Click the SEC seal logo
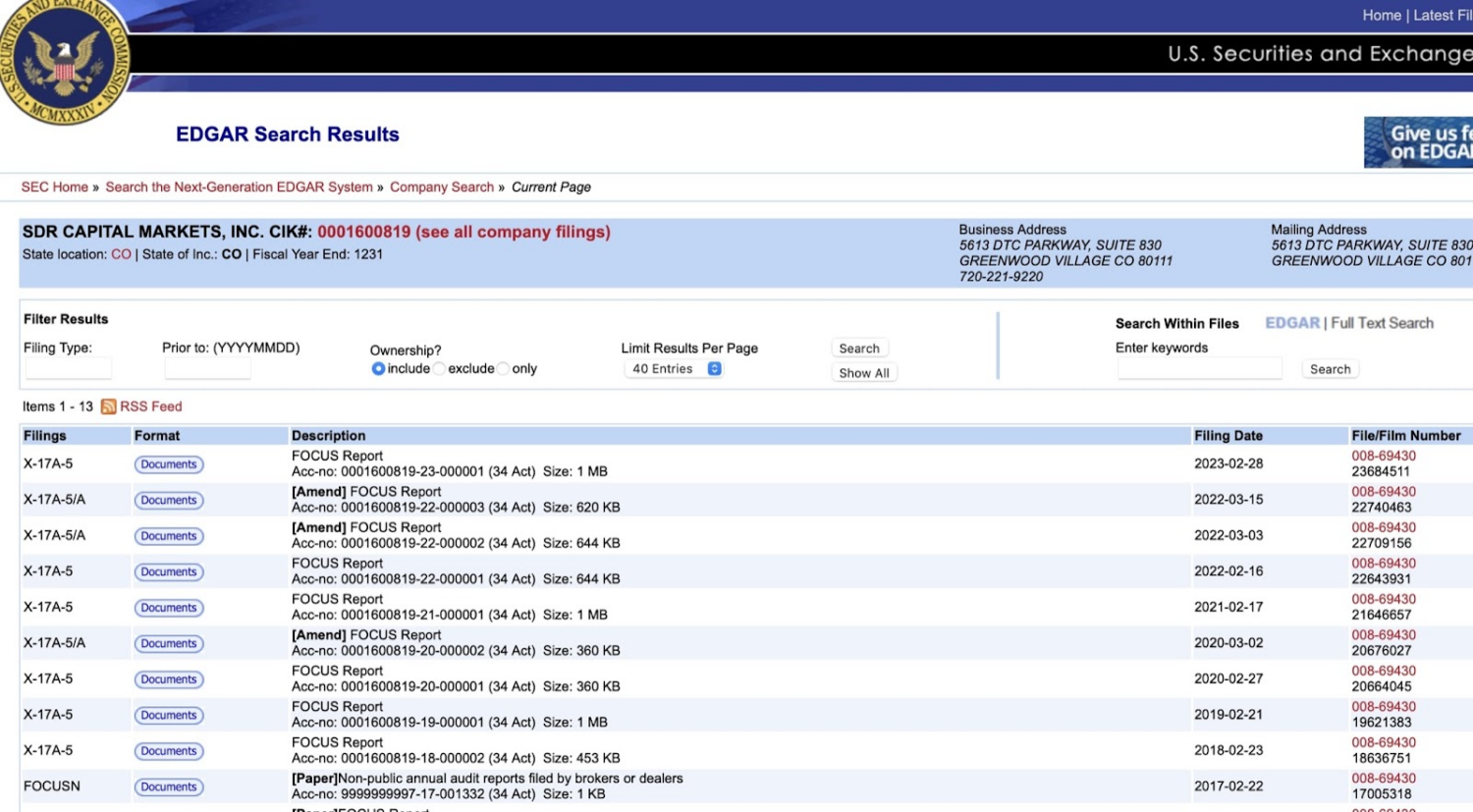The height and width of the screenshot is (812, 1473). coord(64,61)
